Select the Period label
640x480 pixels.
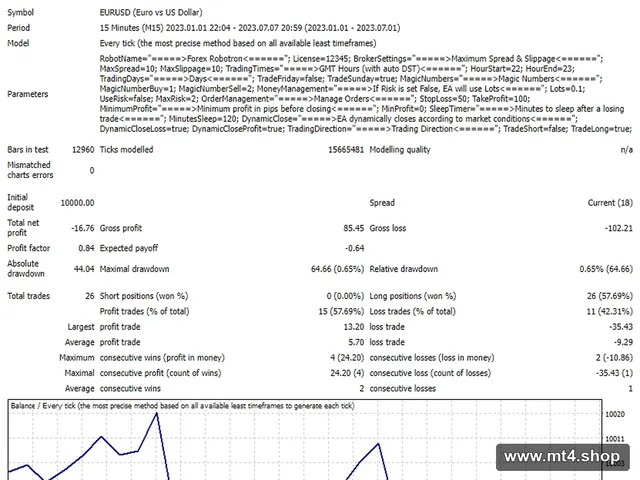(18, 28)
